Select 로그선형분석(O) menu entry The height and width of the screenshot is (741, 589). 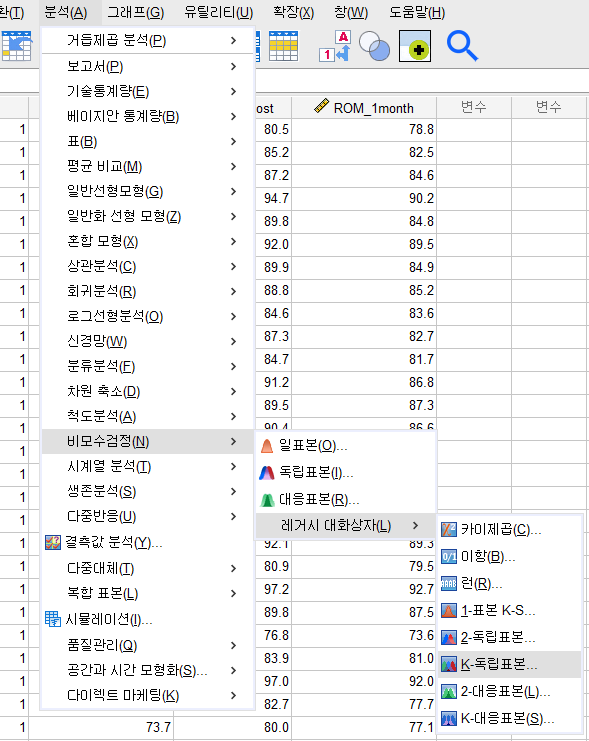click(x=148, y=316)
